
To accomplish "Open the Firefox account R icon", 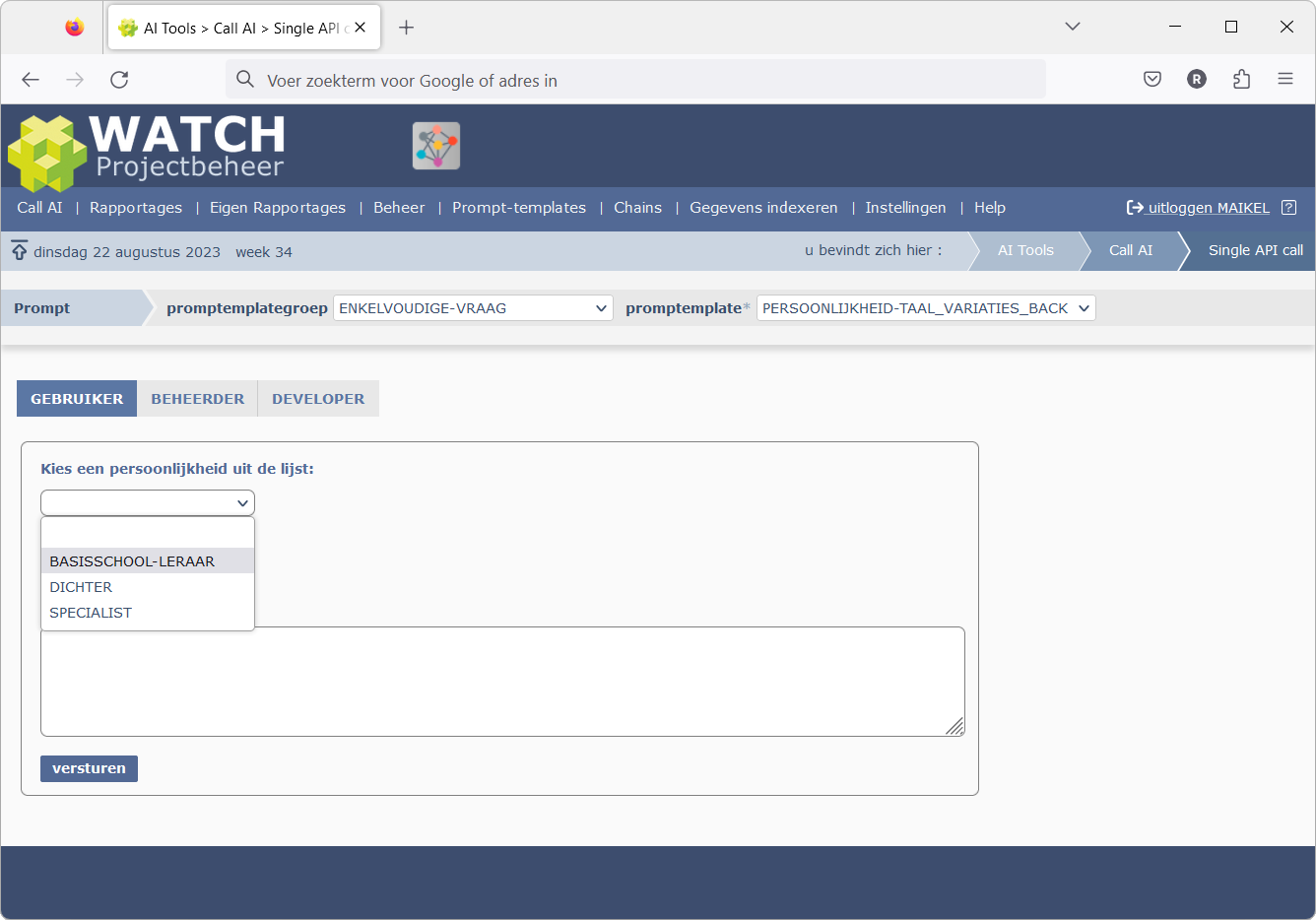I will (x=1197, y=80).
